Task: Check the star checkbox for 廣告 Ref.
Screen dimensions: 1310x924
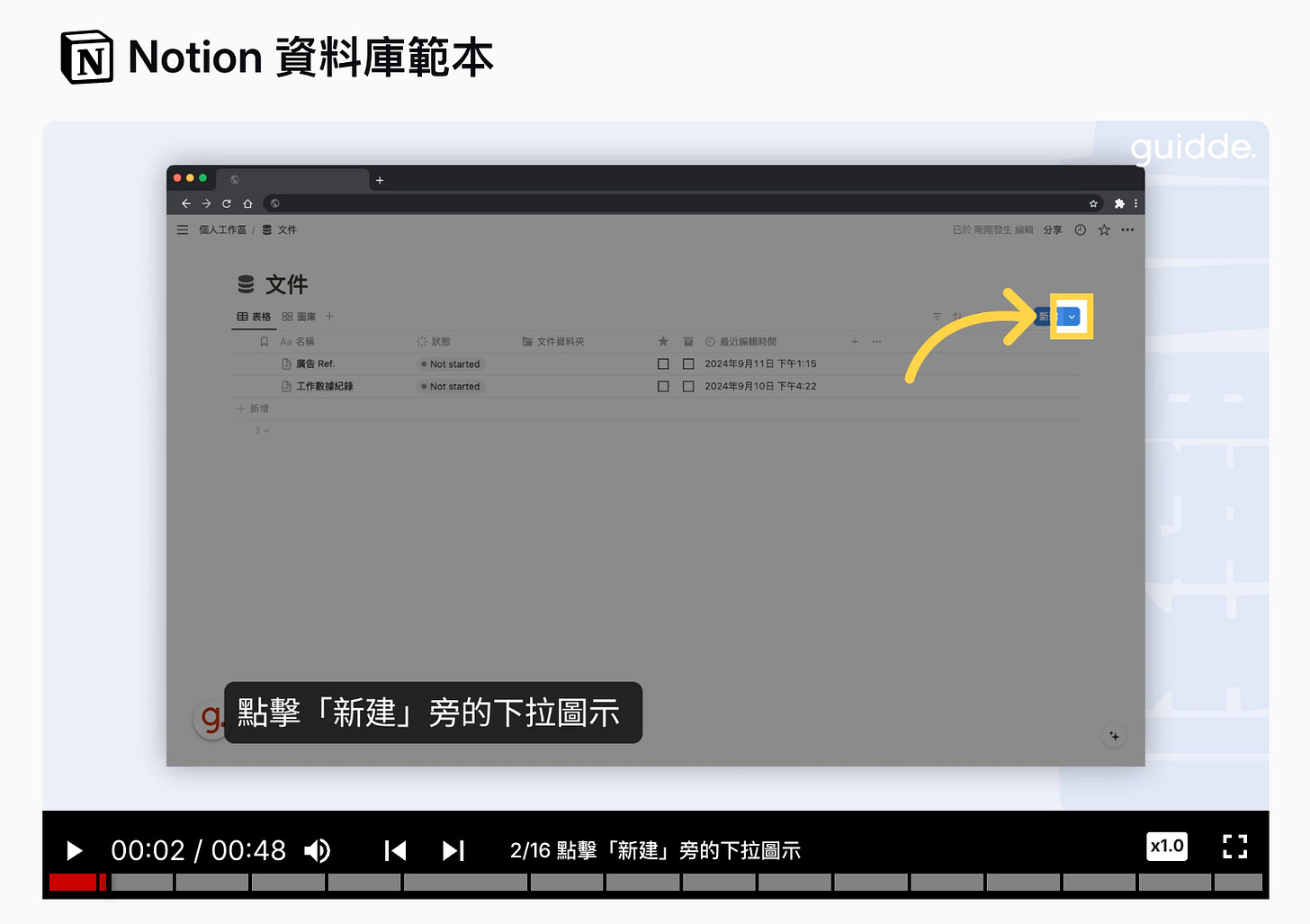Action: (663, 364)
